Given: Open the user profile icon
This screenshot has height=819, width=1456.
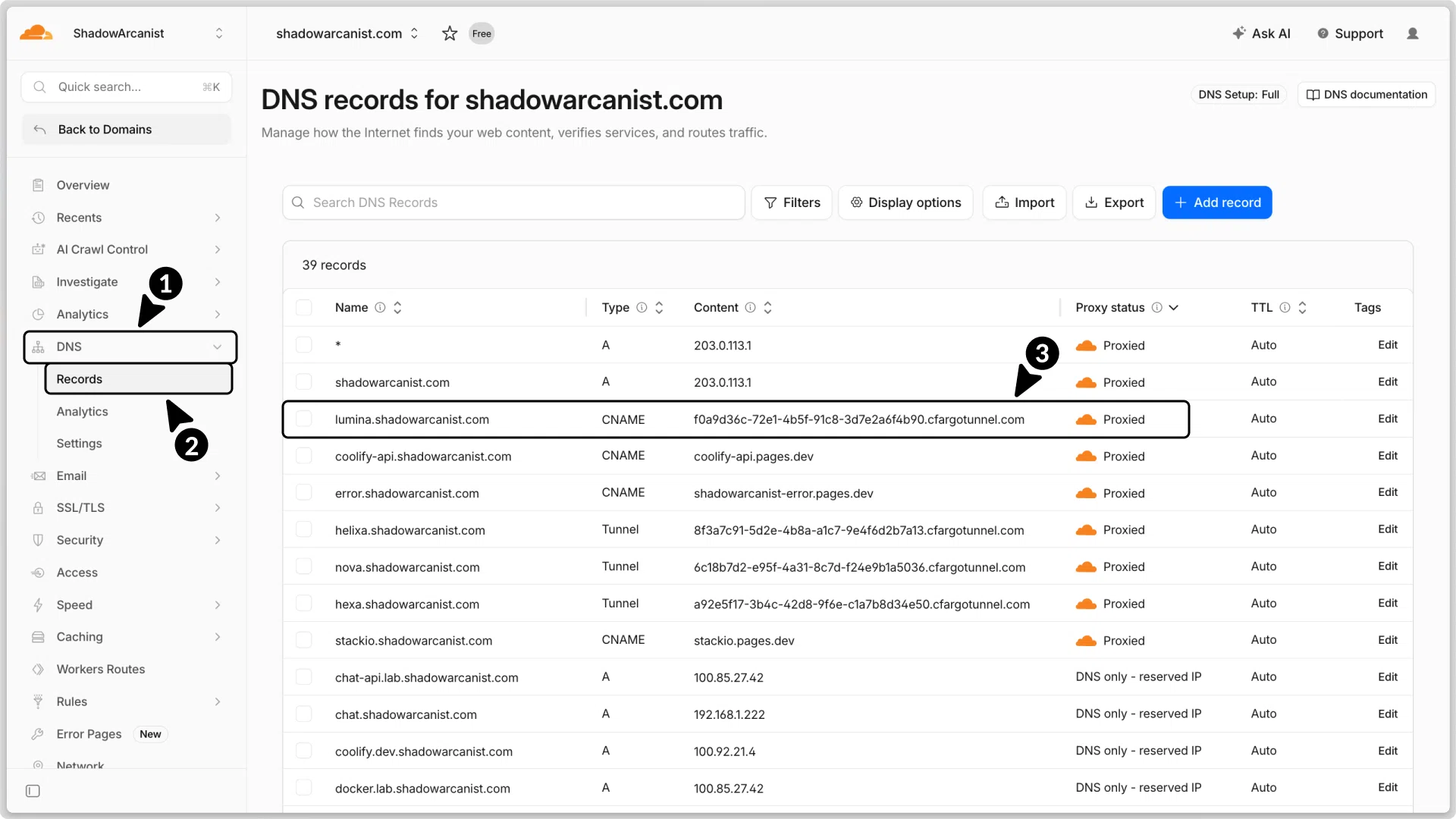Looking at the screenshot, I should pos(1413,33).
